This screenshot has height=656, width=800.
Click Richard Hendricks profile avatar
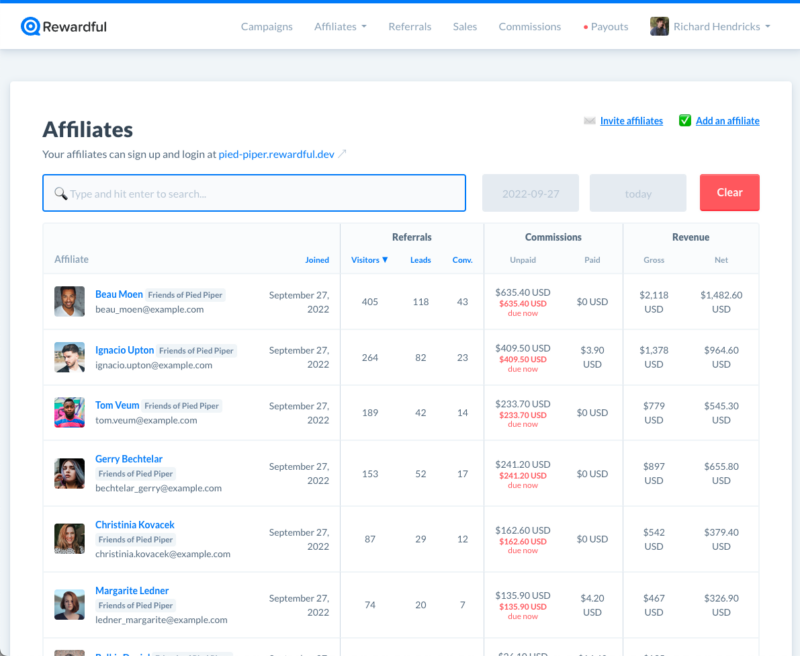tap(659, 27)
